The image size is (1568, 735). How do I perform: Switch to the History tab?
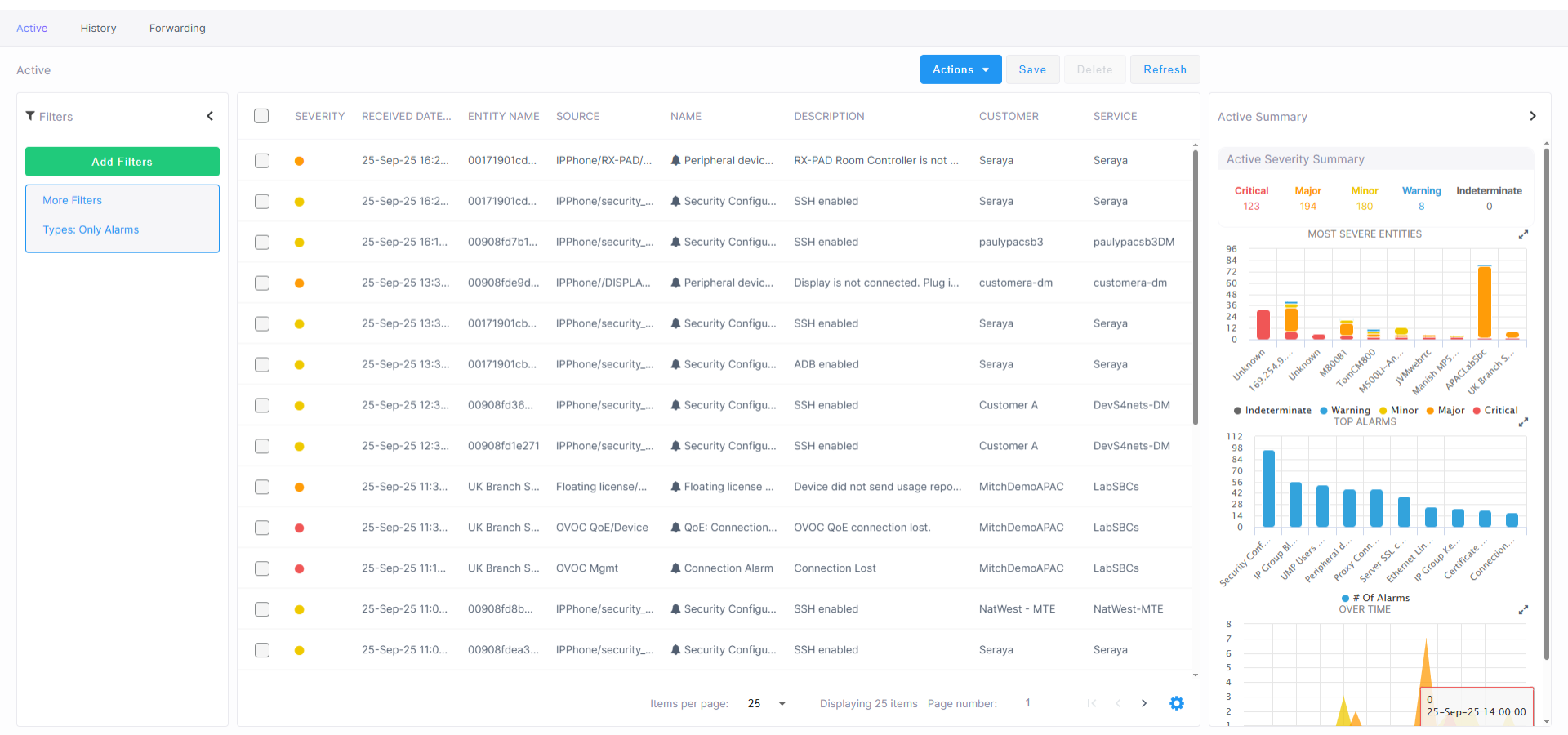pyautogui.click(x=98, y=28)
